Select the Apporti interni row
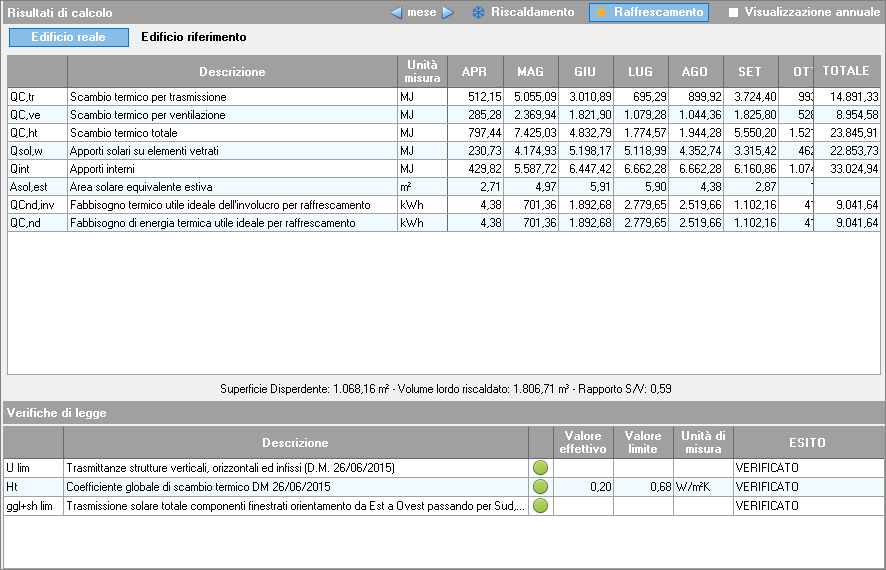886x570 pixels. point(232,169)
